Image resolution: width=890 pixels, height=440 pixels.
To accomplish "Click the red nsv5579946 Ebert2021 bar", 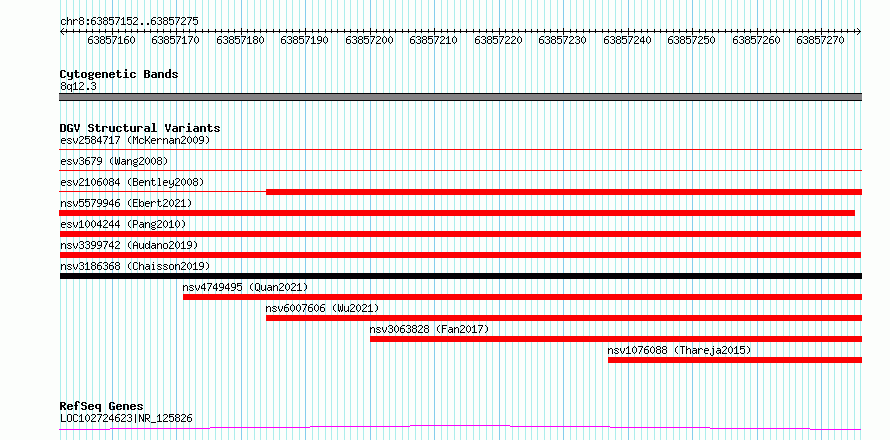I will [x=457, y=213].
